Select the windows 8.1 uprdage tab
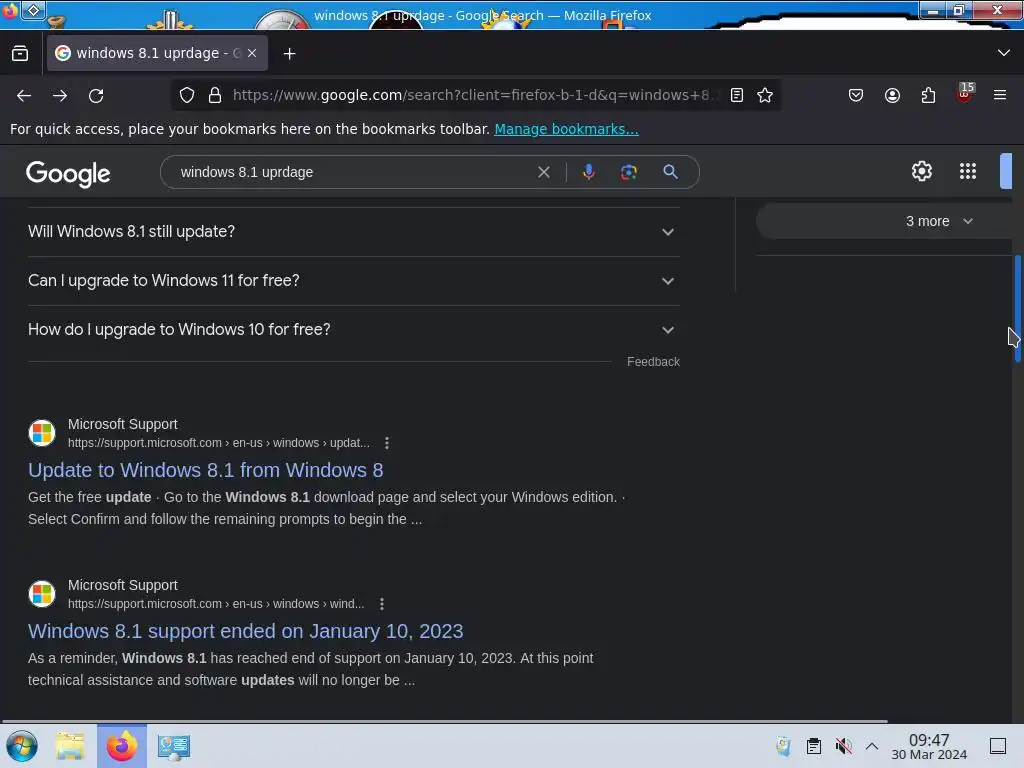This screenshot has width=1024, height=768. pos(157,53)
